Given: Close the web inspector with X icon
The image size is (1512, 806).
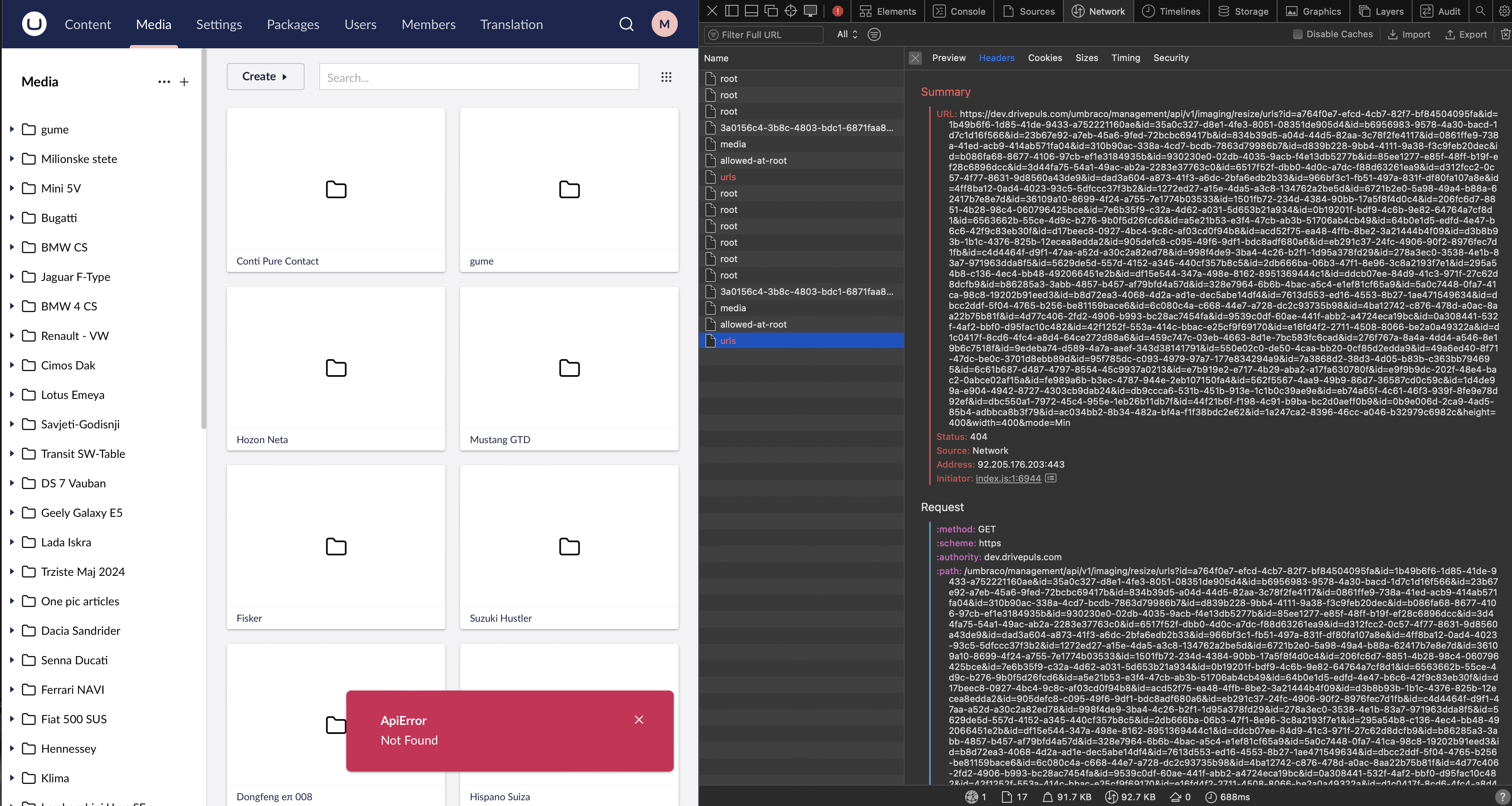Looking at the screenshot, I should (711, 11).
